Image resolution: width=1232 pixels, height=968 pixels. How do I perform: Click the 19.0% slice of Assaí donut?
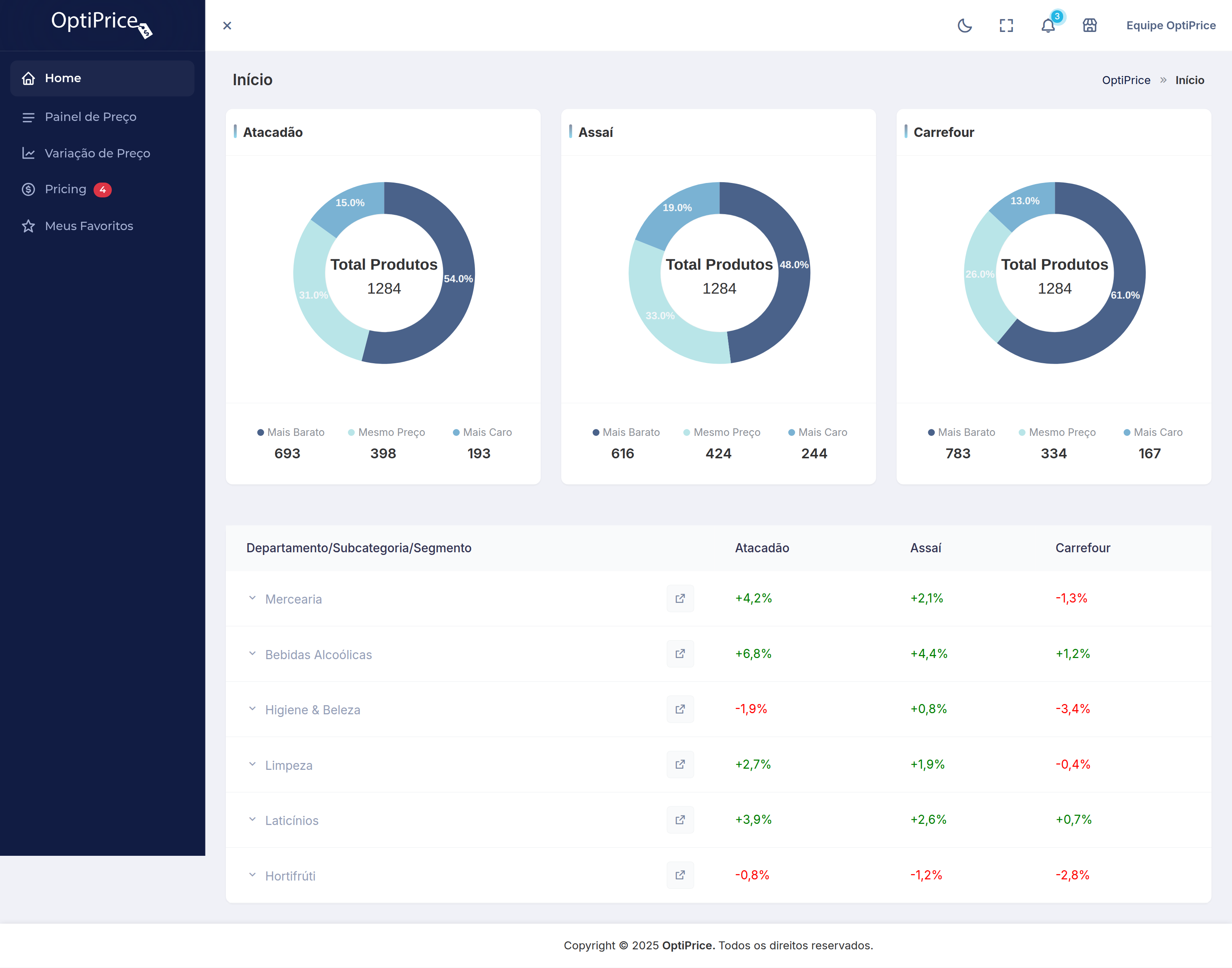coord(677,208)
